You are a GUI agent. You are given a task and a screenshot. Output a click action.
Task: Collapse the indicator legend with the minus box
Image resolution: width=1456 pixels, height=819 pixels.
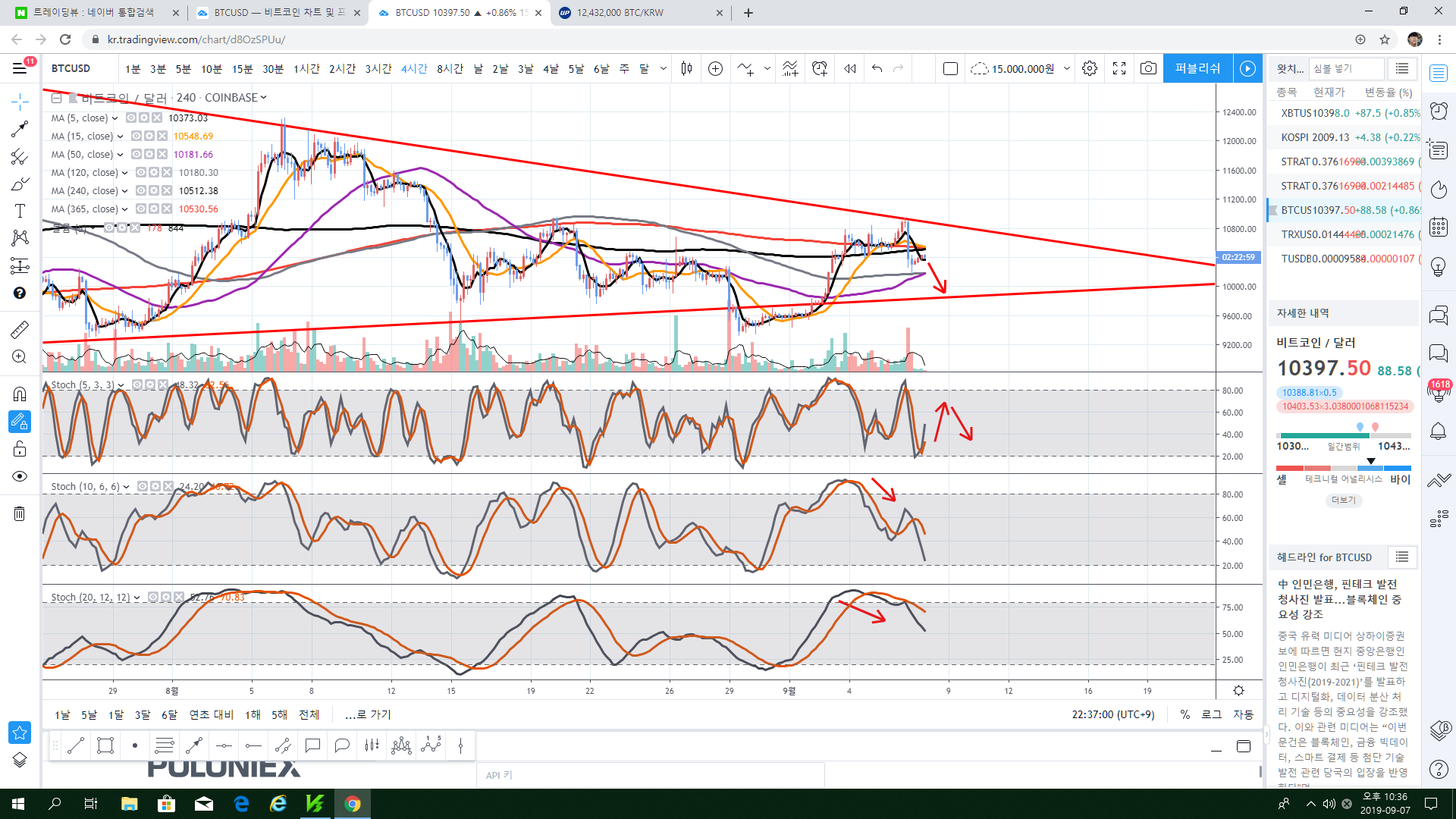pyautogui.click(x=57, y=98)
